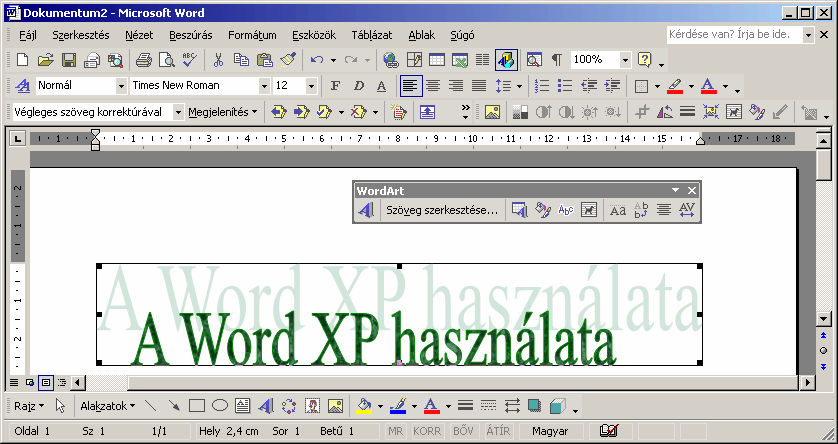
Task: Open the Formátum menu
Action: click(252, 35)
